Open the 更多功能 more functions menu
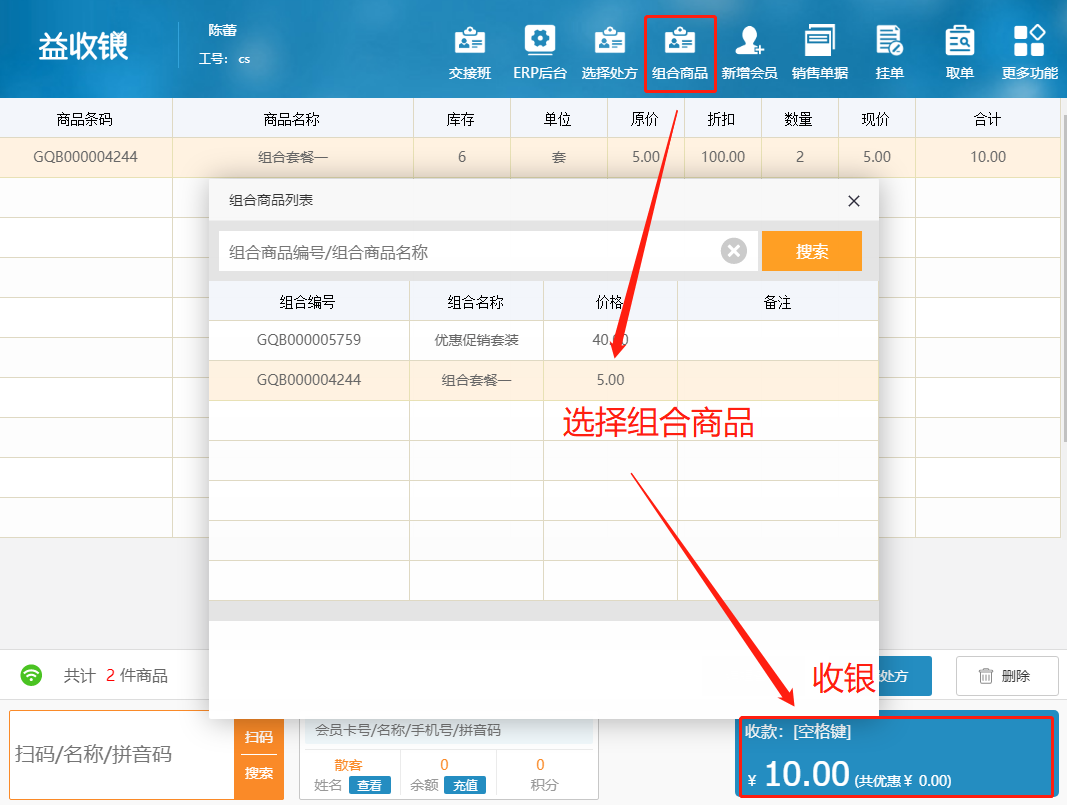1067x805 pixels. [1029, 52]
